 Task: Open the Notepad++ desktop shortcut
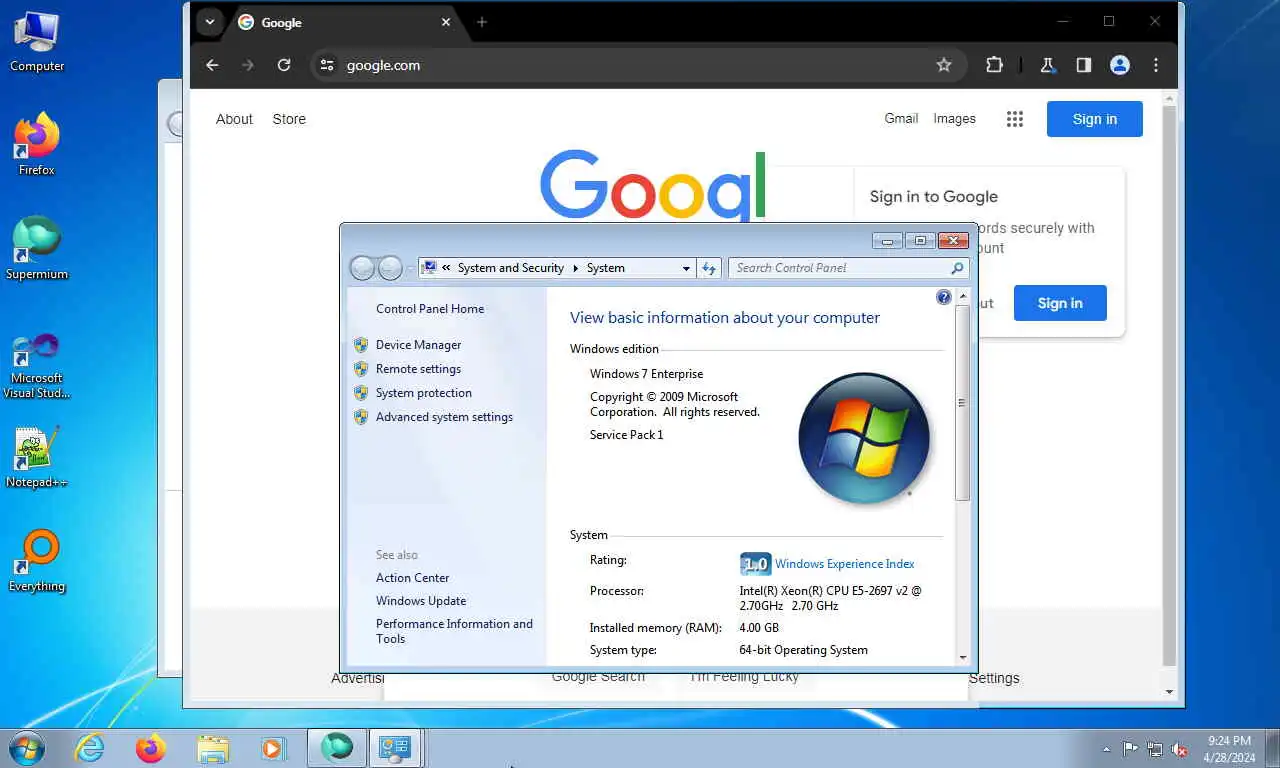pyautogui.click(x=37, y=458)
